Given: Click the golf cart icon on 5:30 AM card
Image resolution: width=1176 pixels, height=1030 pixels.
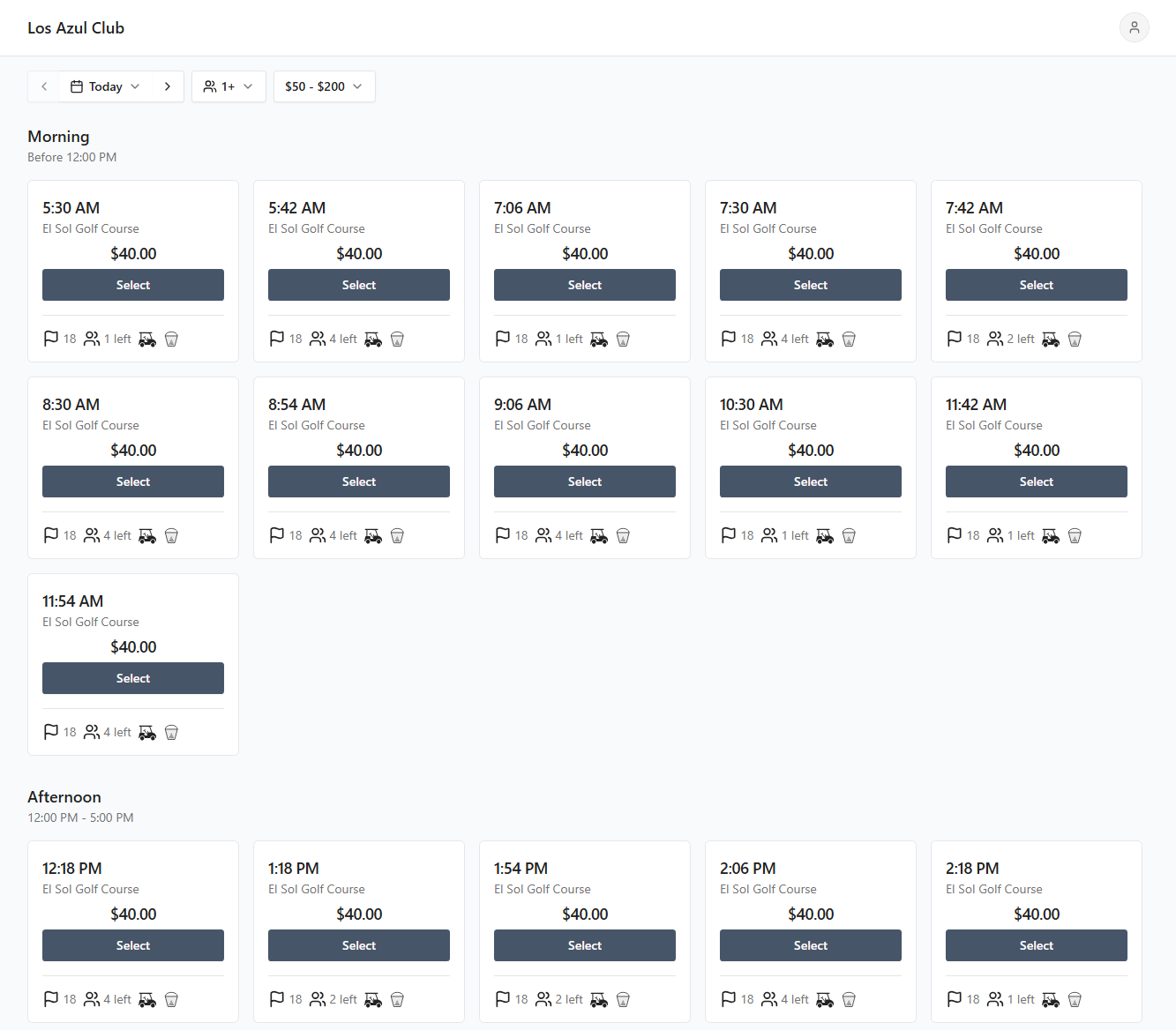Looking at the screenshot, I should [x=146, y=339].
